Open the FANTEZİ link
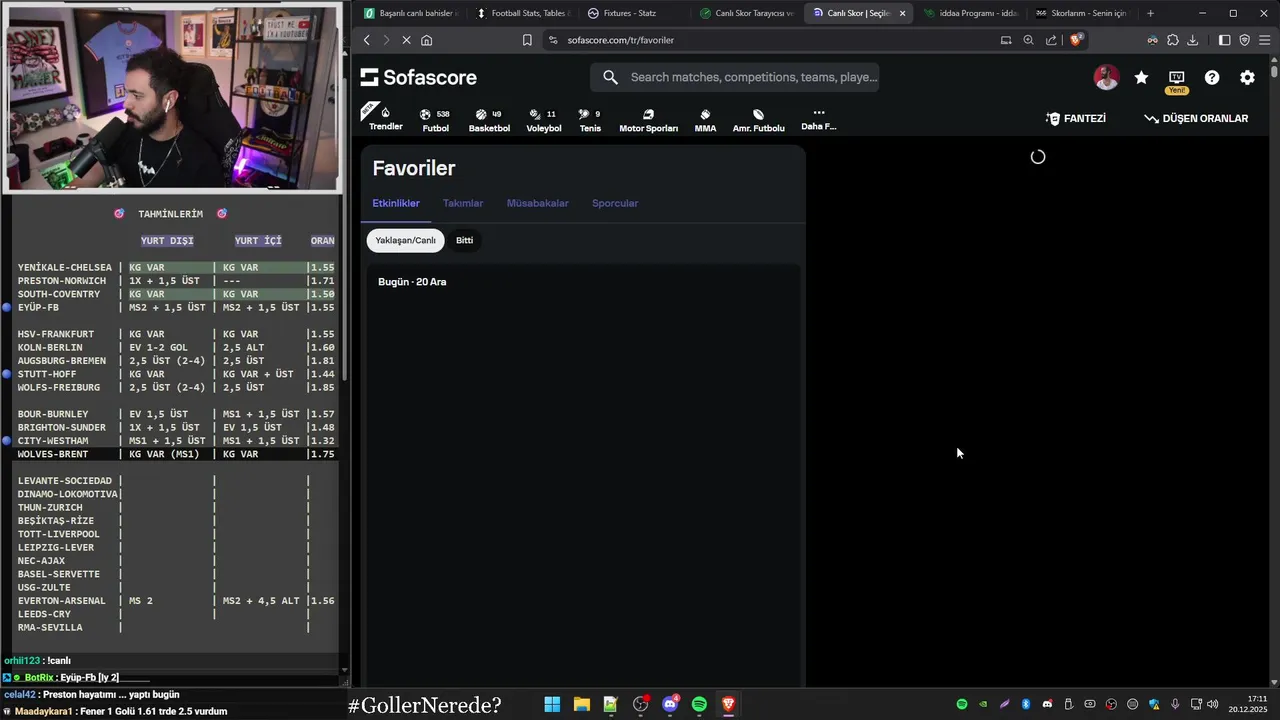The height and width of the screenshot is (720, 1280). tap(1076, 118)
